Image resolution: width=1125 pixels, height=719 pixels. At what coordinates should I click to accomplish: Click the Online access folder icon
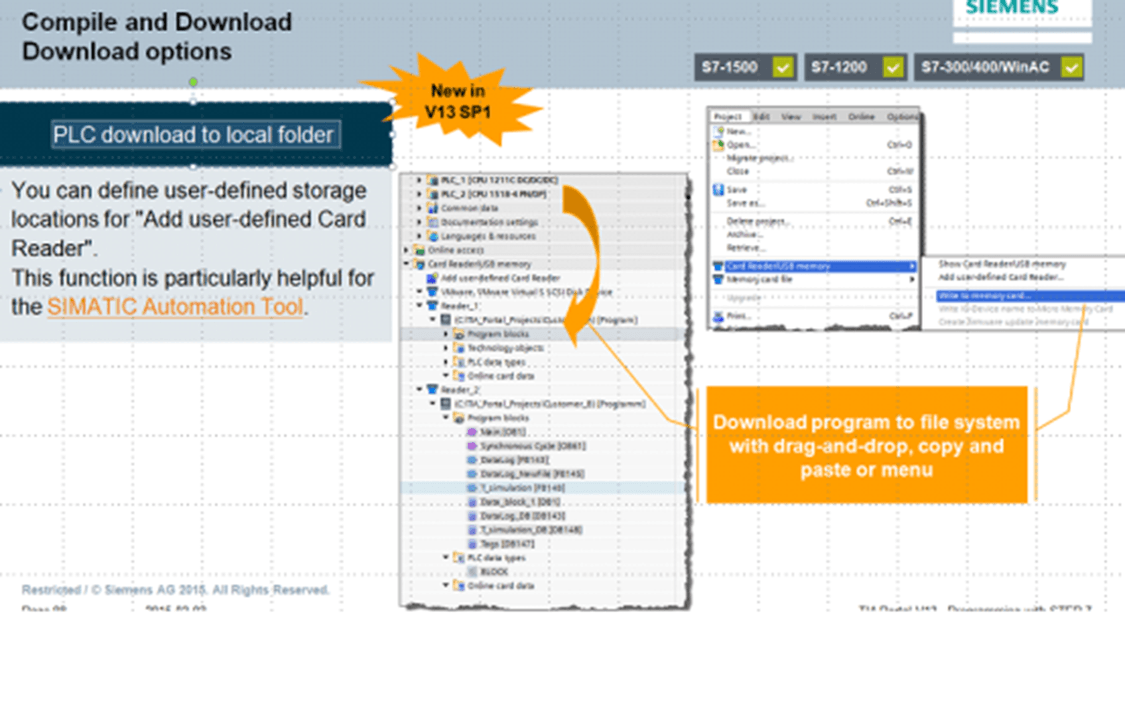point(420,250)
